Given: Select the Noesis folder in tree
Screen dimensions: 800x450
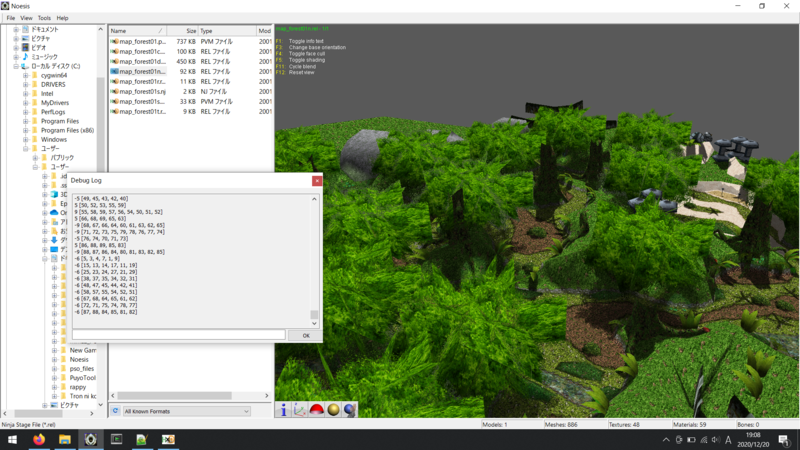Looking at the screenshot, I should click(79, 359).
